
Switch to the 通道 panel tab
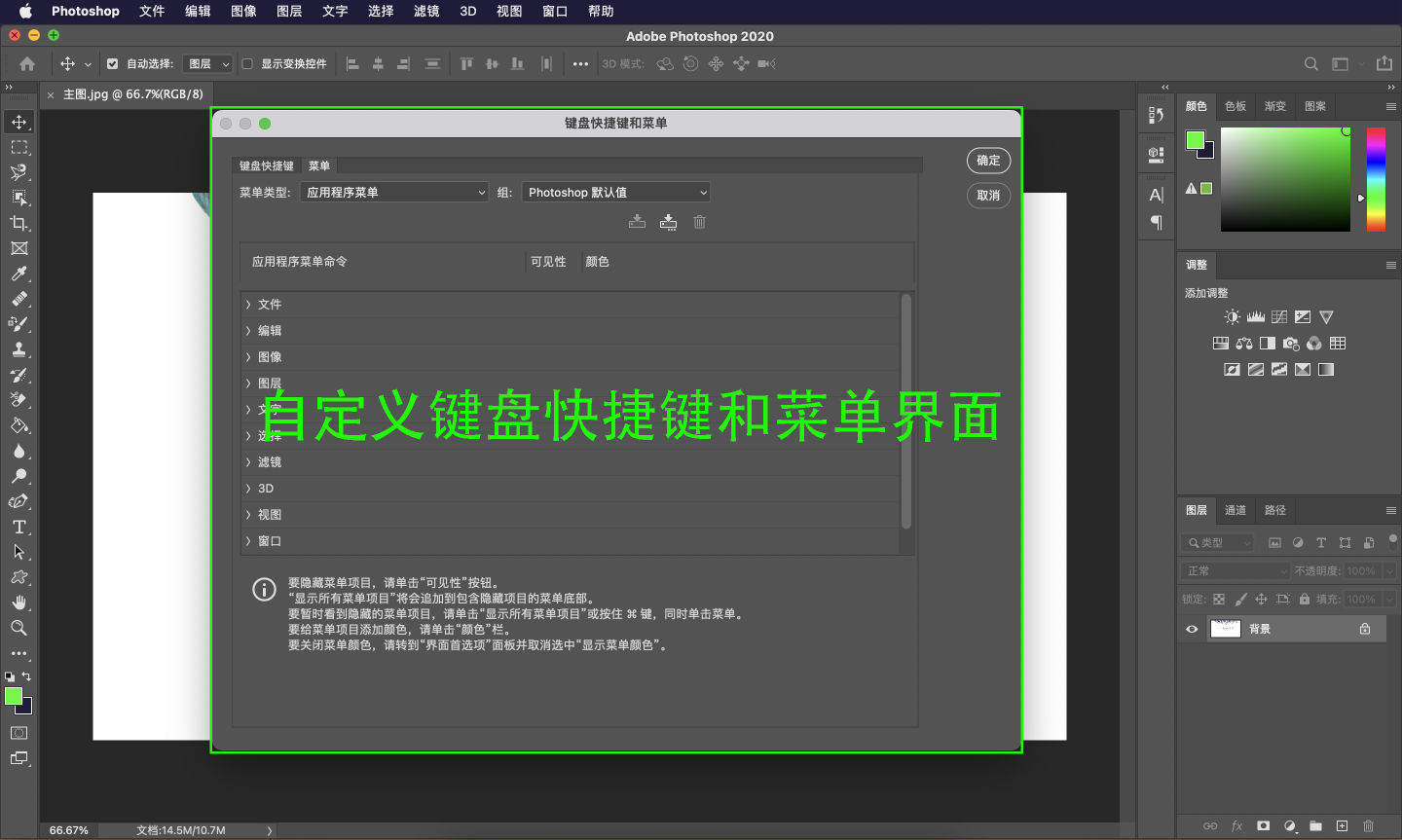click(x=1235, y=510)
